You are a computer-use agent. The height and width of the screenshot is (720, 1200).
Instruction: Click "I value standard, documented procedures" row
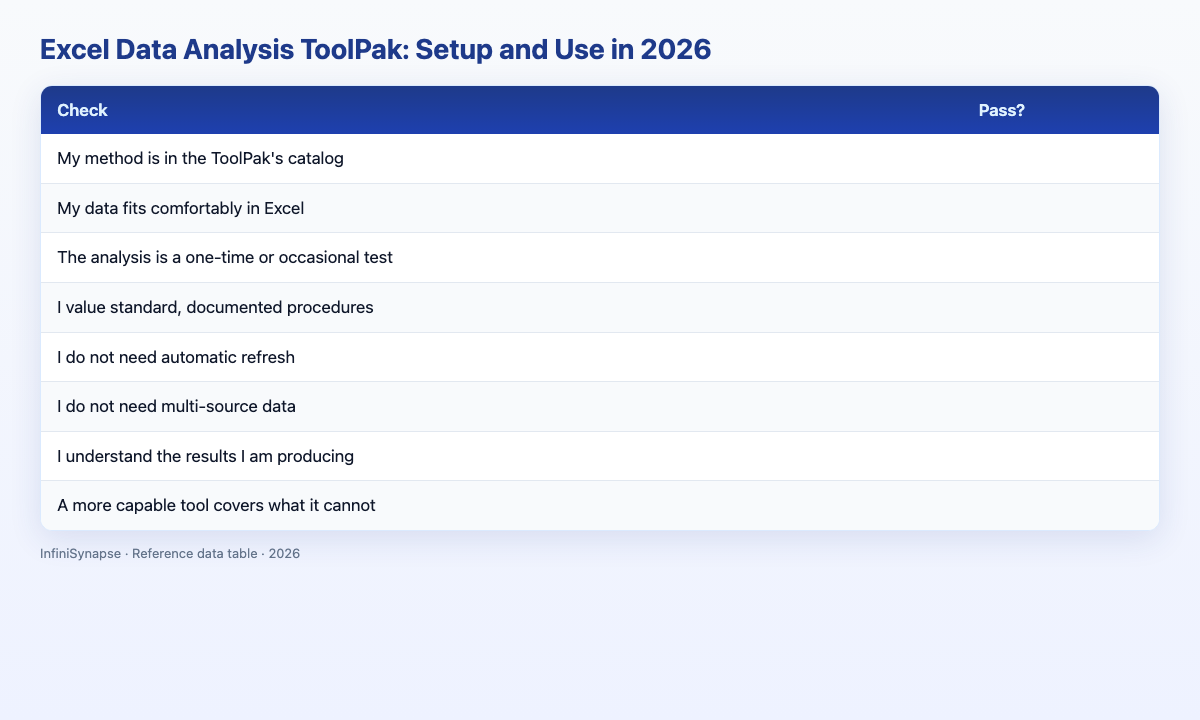click(600, 307)
